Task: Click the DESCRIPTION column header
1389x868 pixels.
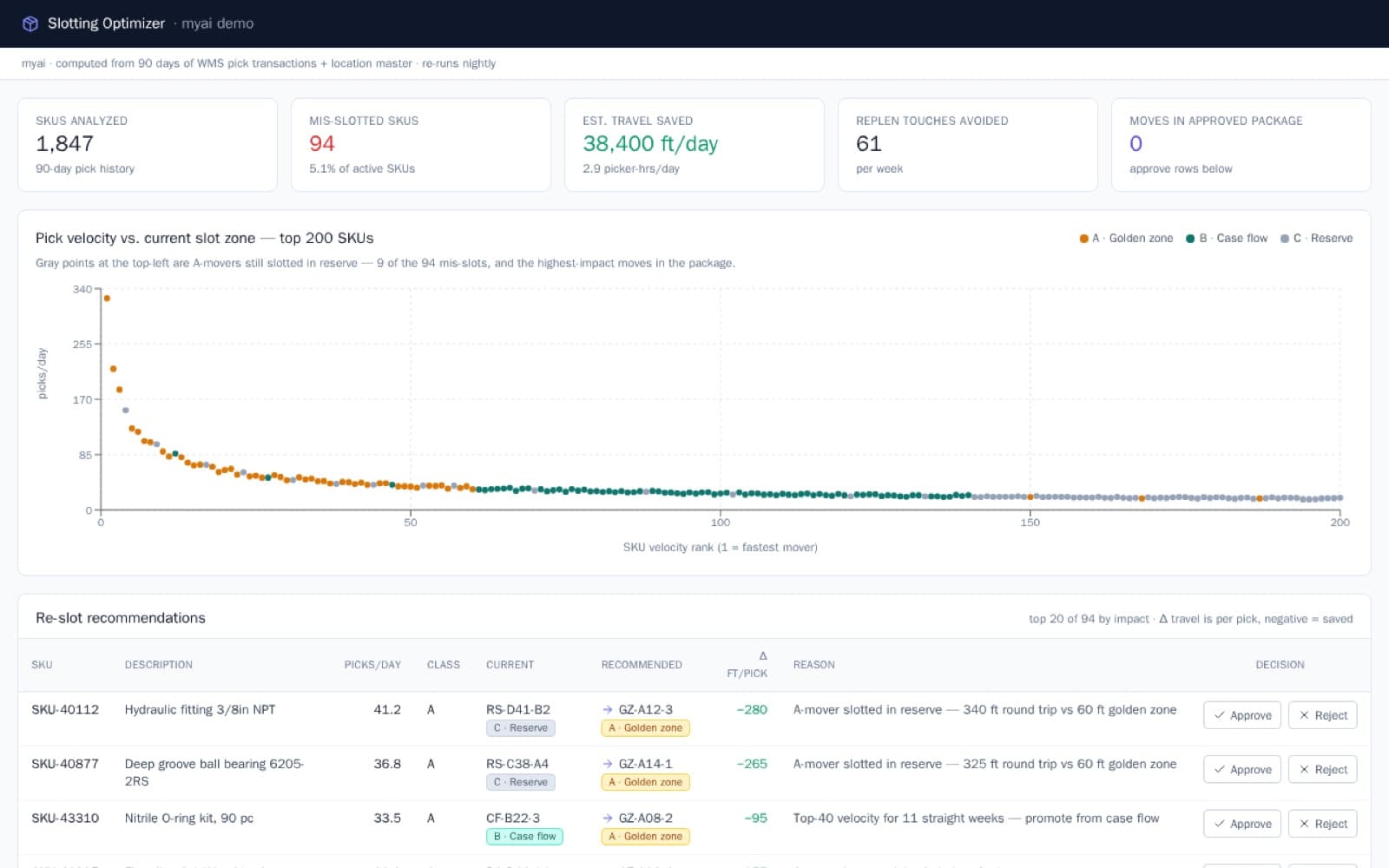Action: [159, 665]
